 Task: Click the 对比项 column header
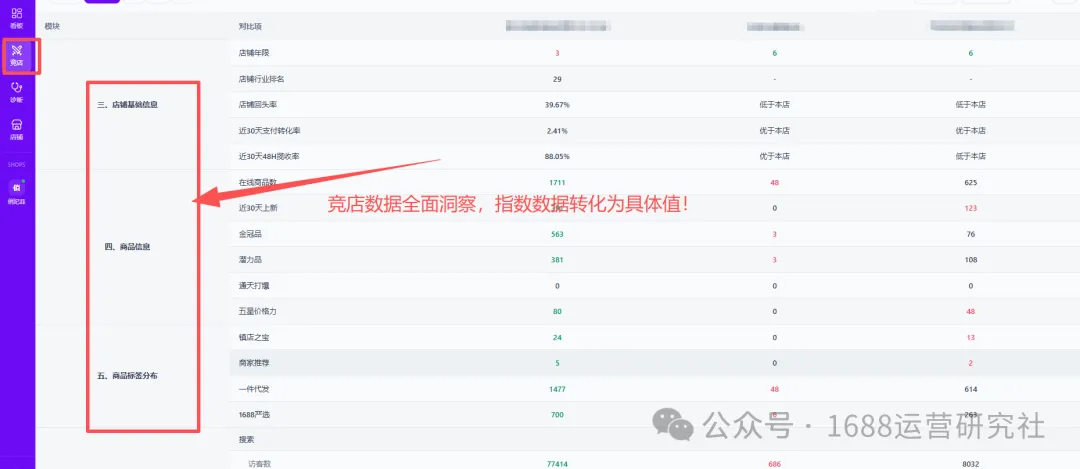[x=250, y=26]
